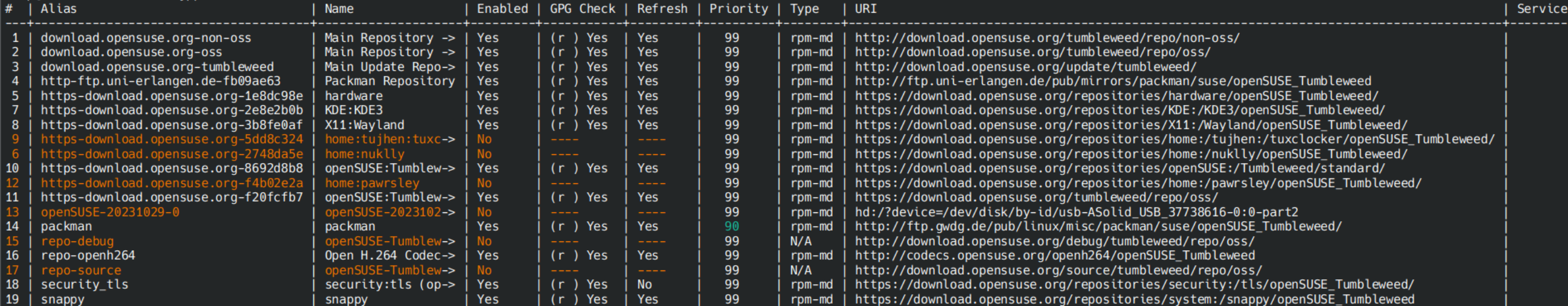Select the openSUSE-20231029-0 alias
Viewport: 1568px width, 306px height.
(x=110, y=212)
